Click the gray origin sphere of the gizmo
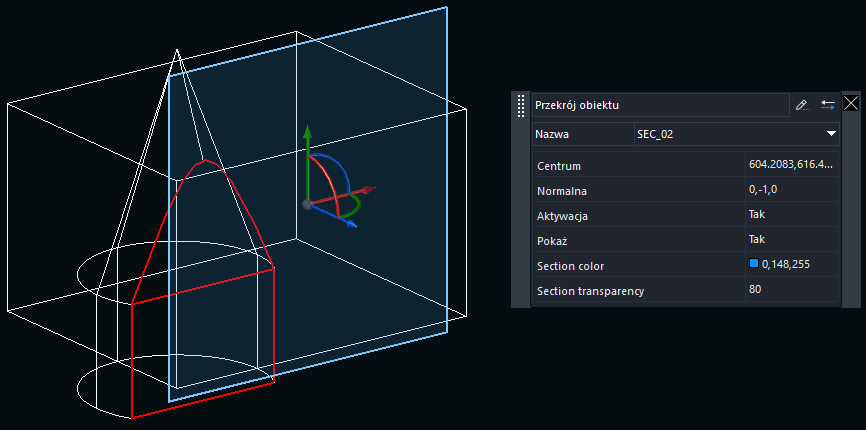 pyautogui.click(x=307, y=204)
